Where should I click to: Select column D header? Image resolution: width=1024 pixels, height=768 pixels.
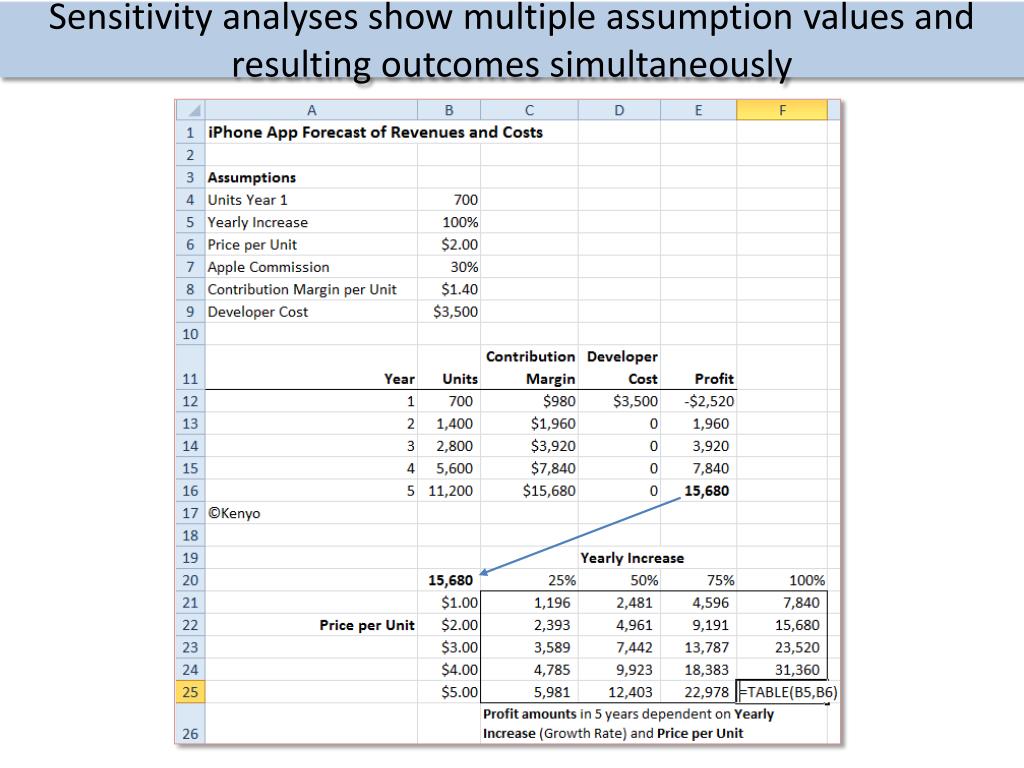(x=619, y=110)
